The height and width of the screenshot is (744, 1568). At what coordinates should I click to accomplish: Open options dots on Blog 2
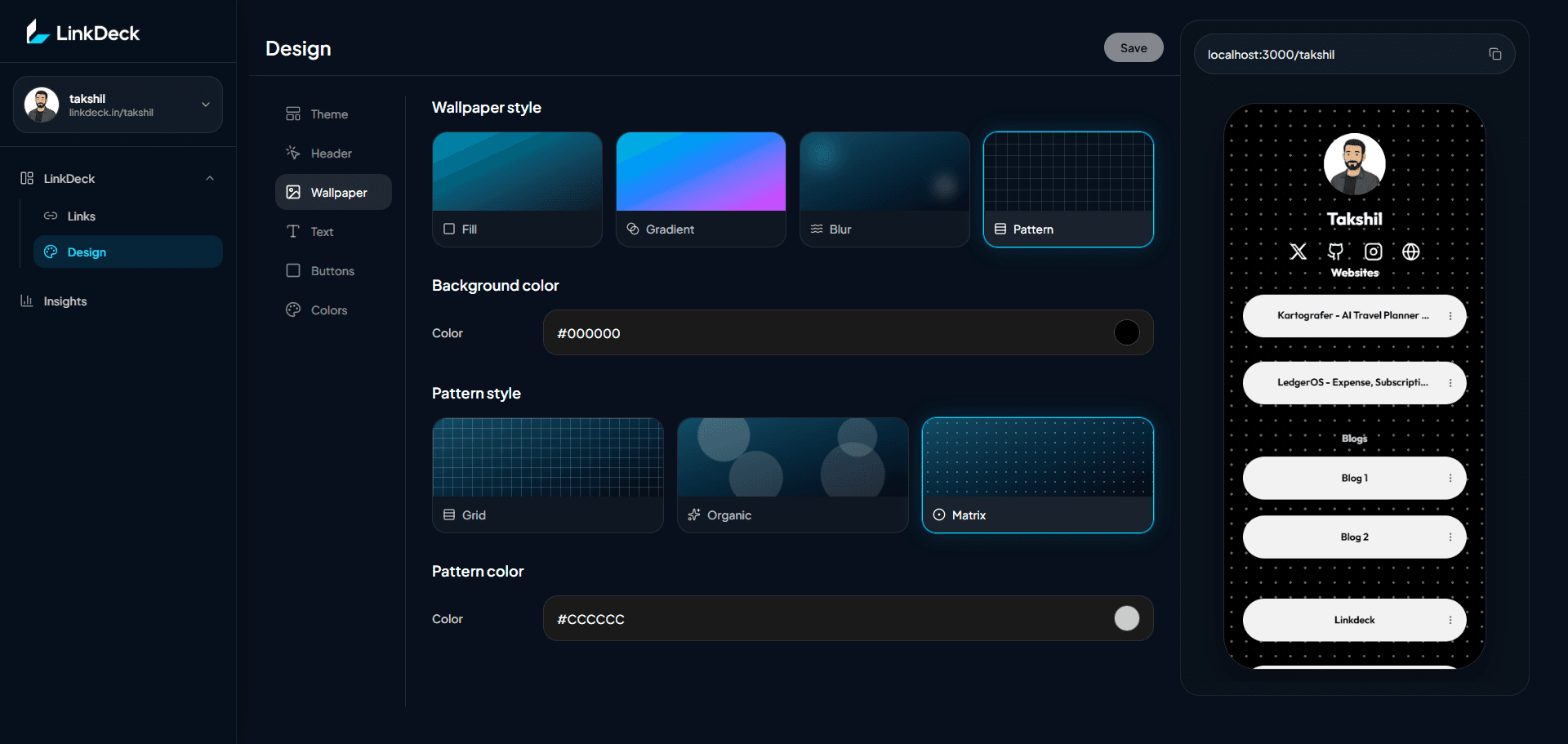click(1450, 537)
